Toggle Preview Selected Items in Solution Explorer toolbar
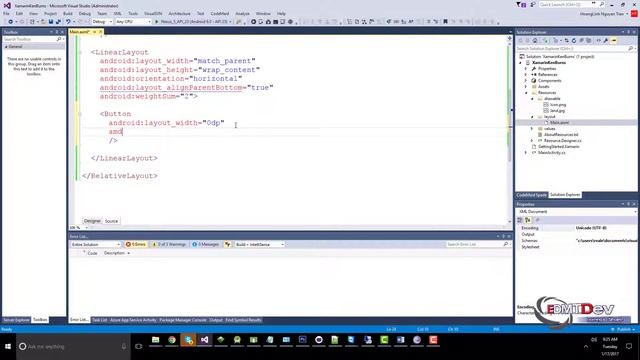 (614, 40)
